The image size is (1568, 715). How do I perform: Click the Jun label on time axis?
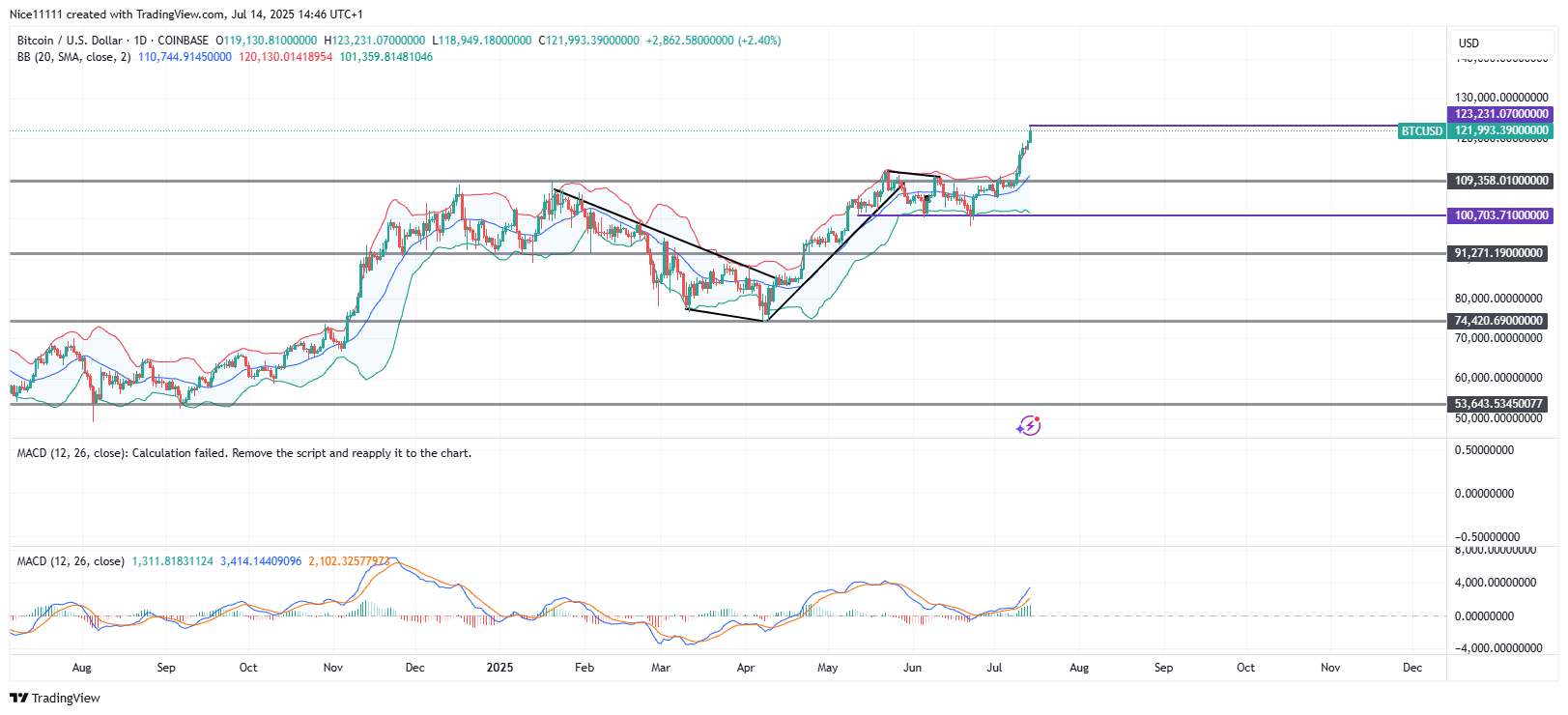pyautogui.click(x=912, y=668)
